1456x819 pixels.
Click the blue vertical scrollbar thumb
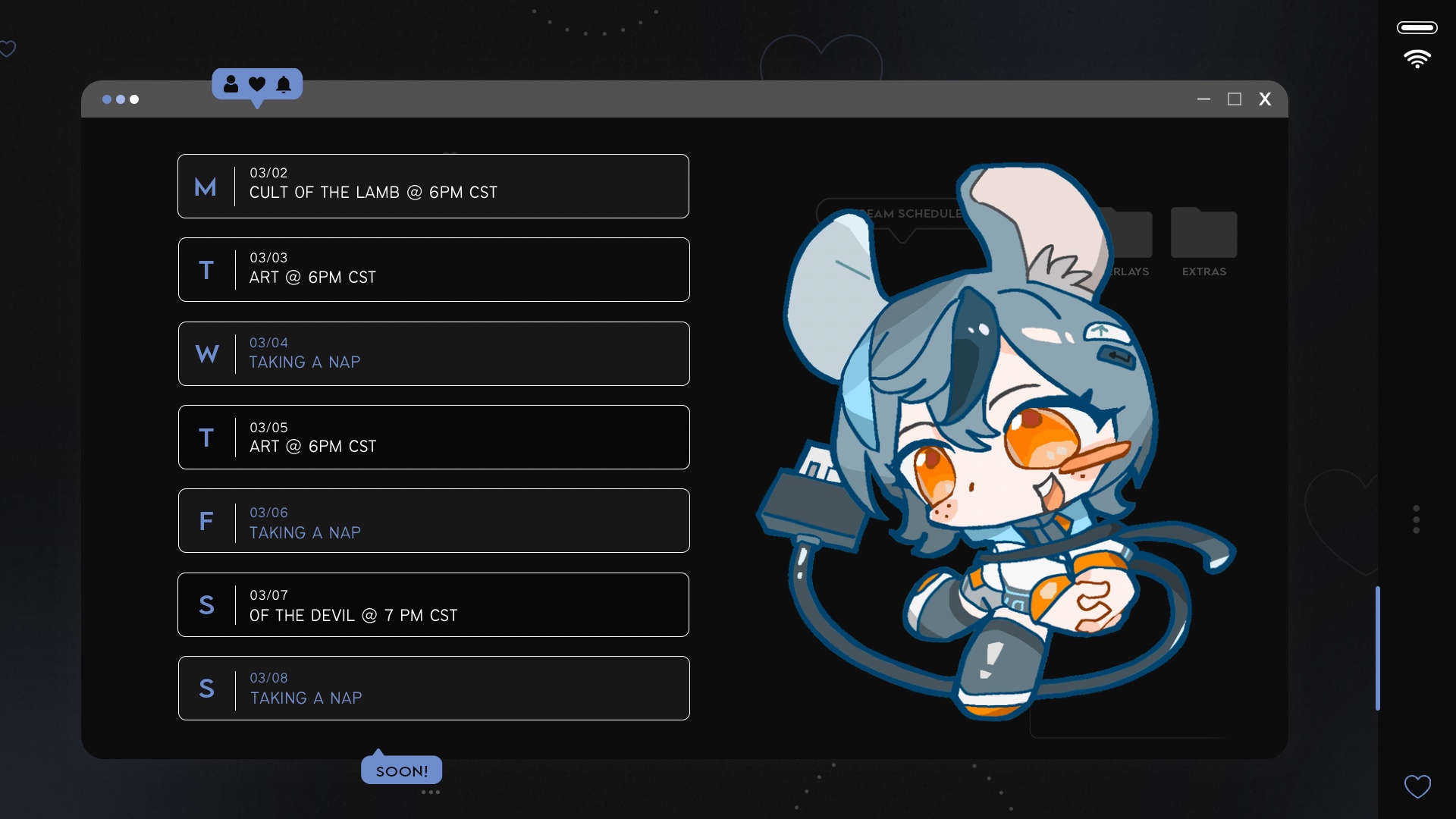(x=1377, y=648)
